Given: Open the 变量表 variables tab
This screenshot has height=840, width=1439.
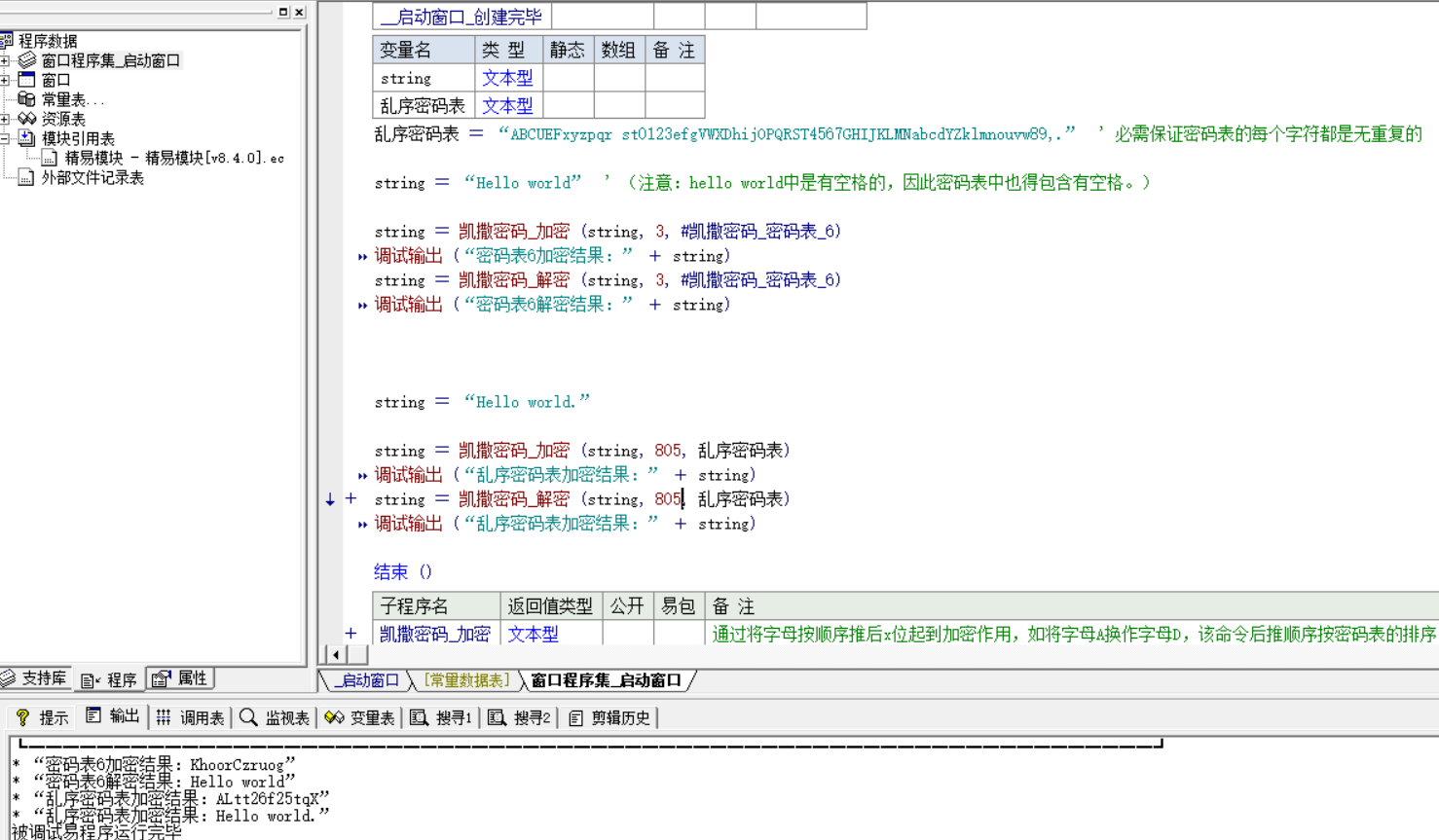Looking at the screenshot, I should click(x=360, y=717).
